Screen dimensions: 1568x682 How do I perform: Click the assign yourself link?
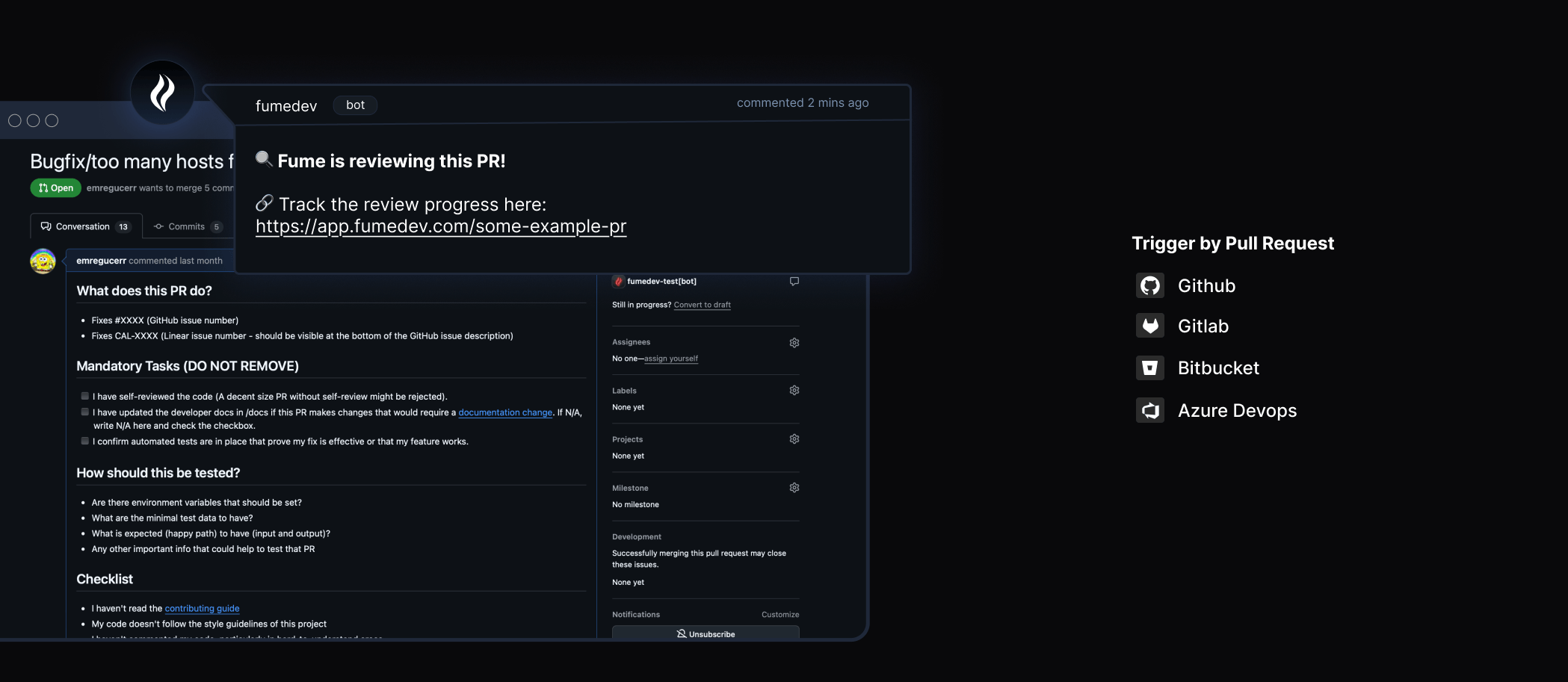point(671,359)
